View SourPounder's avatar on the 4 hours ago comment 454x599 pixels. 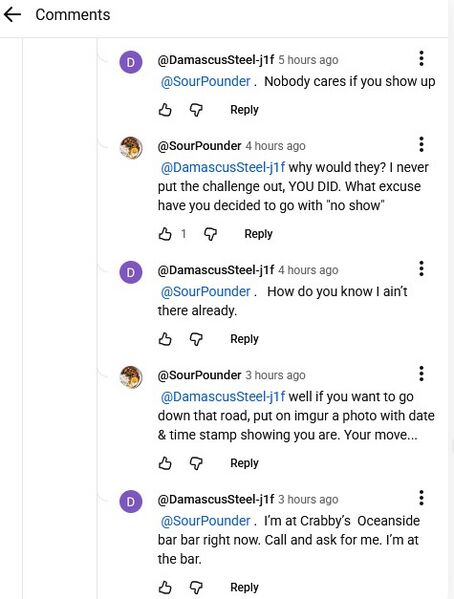(131, 148)
